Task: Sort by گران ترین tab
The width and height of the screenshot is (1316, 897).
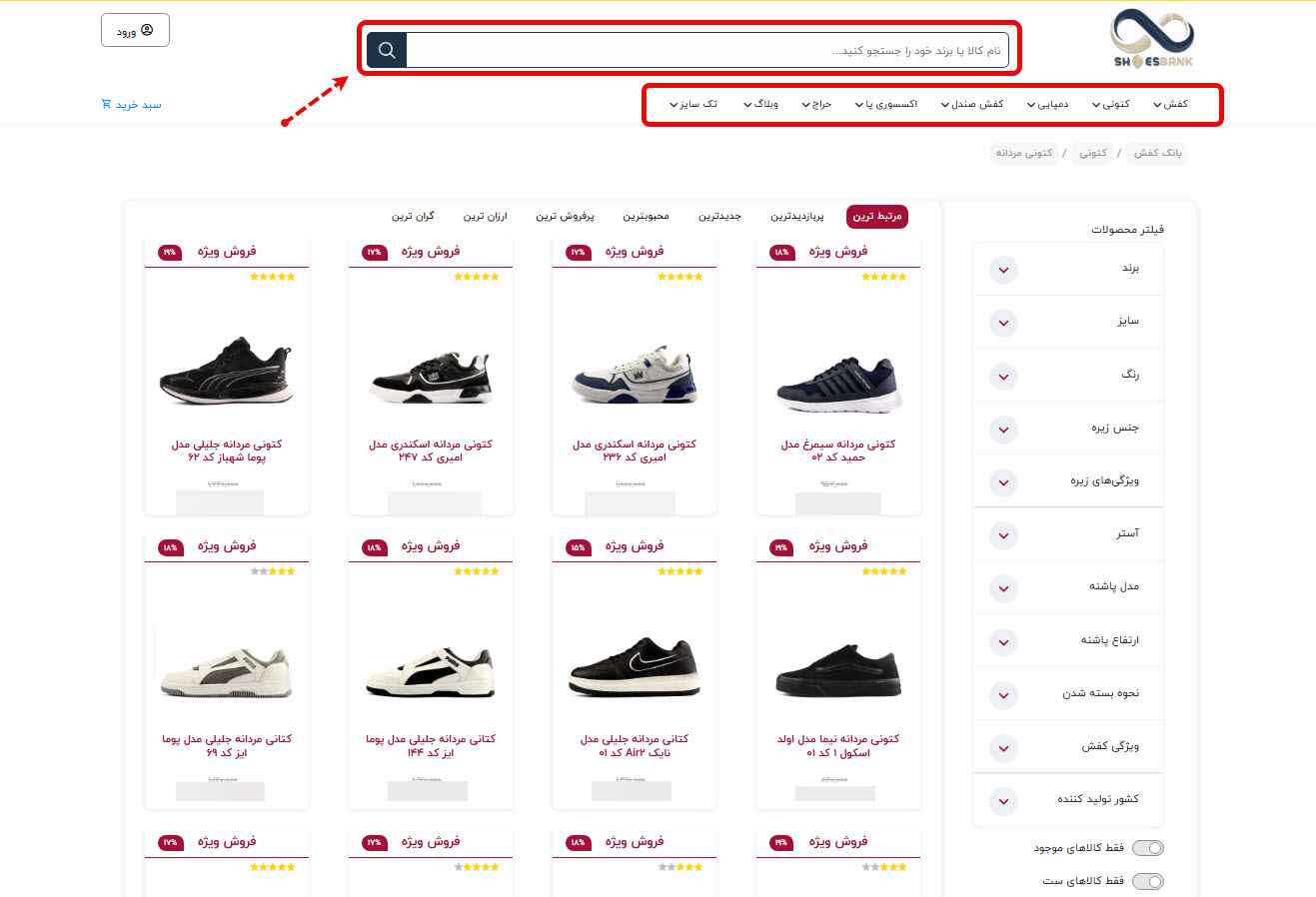Action: [x=413, y=216]
